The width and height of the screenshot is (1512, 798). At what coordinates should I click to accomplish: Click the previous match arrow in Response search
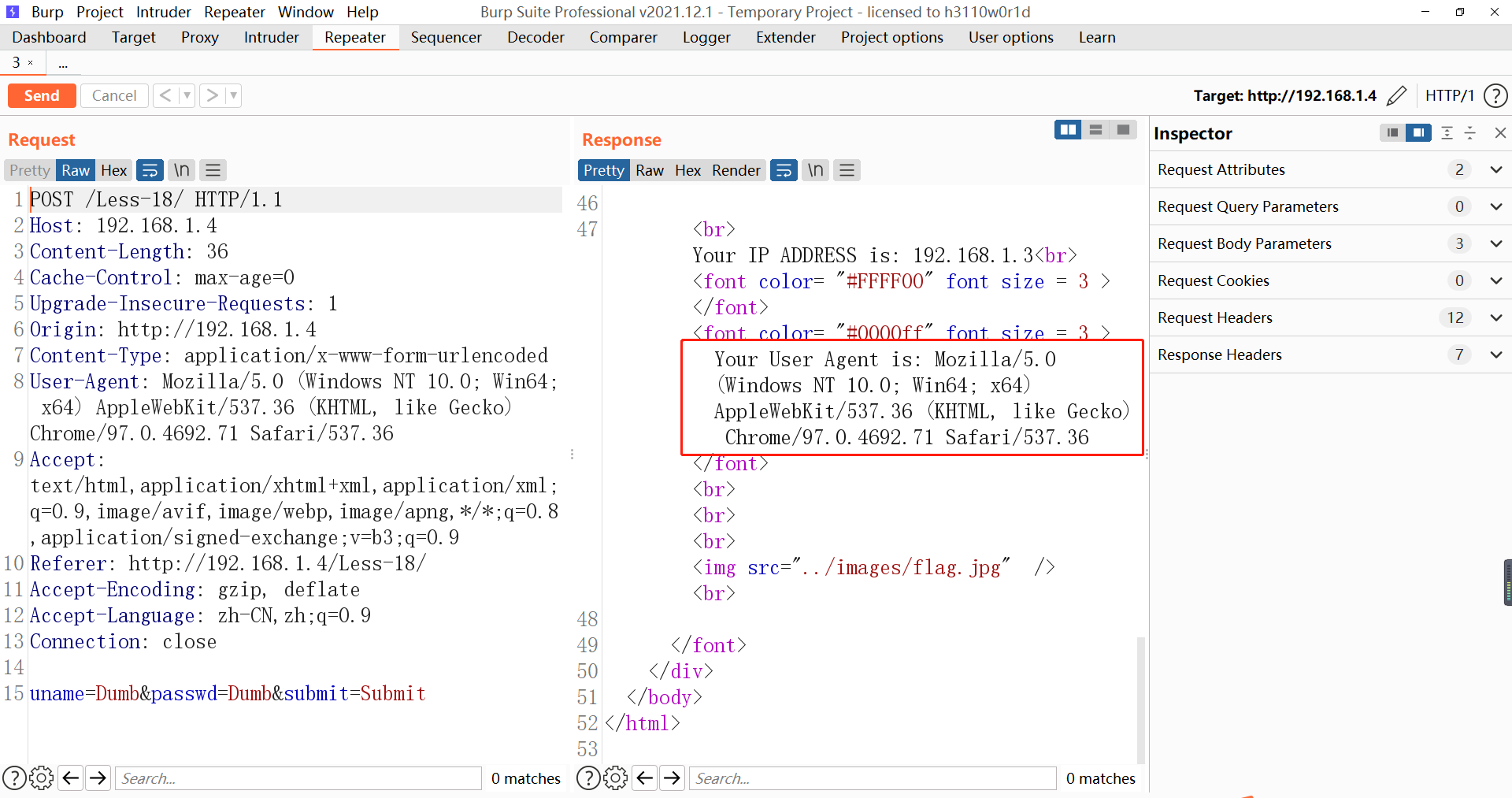click(644, 778)
